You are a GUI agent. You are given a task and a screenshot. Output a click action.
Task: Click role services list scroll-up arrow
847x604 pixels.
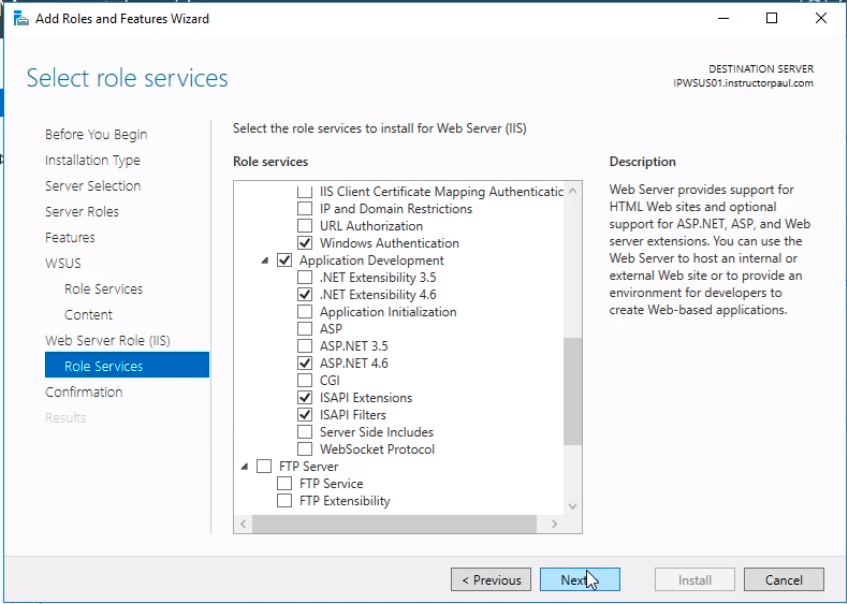point(573,191)
